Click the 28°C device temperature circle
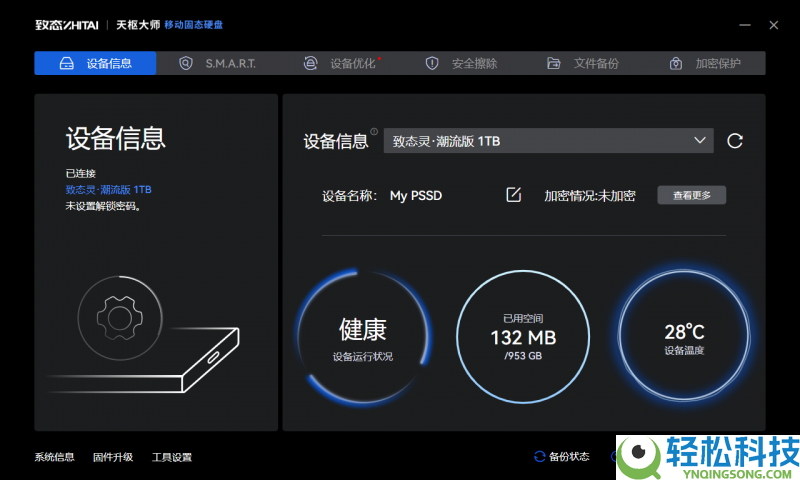 tap(684, 336)
